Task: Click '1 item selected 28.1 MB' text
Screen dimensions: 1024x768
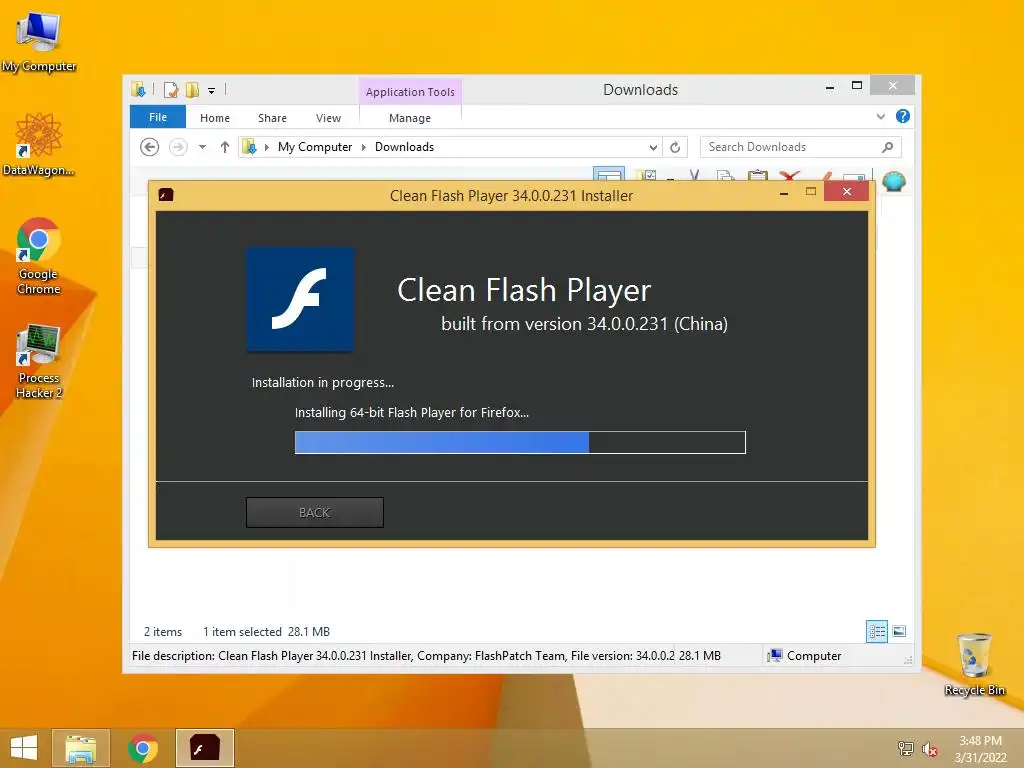Action: point(266,632)
